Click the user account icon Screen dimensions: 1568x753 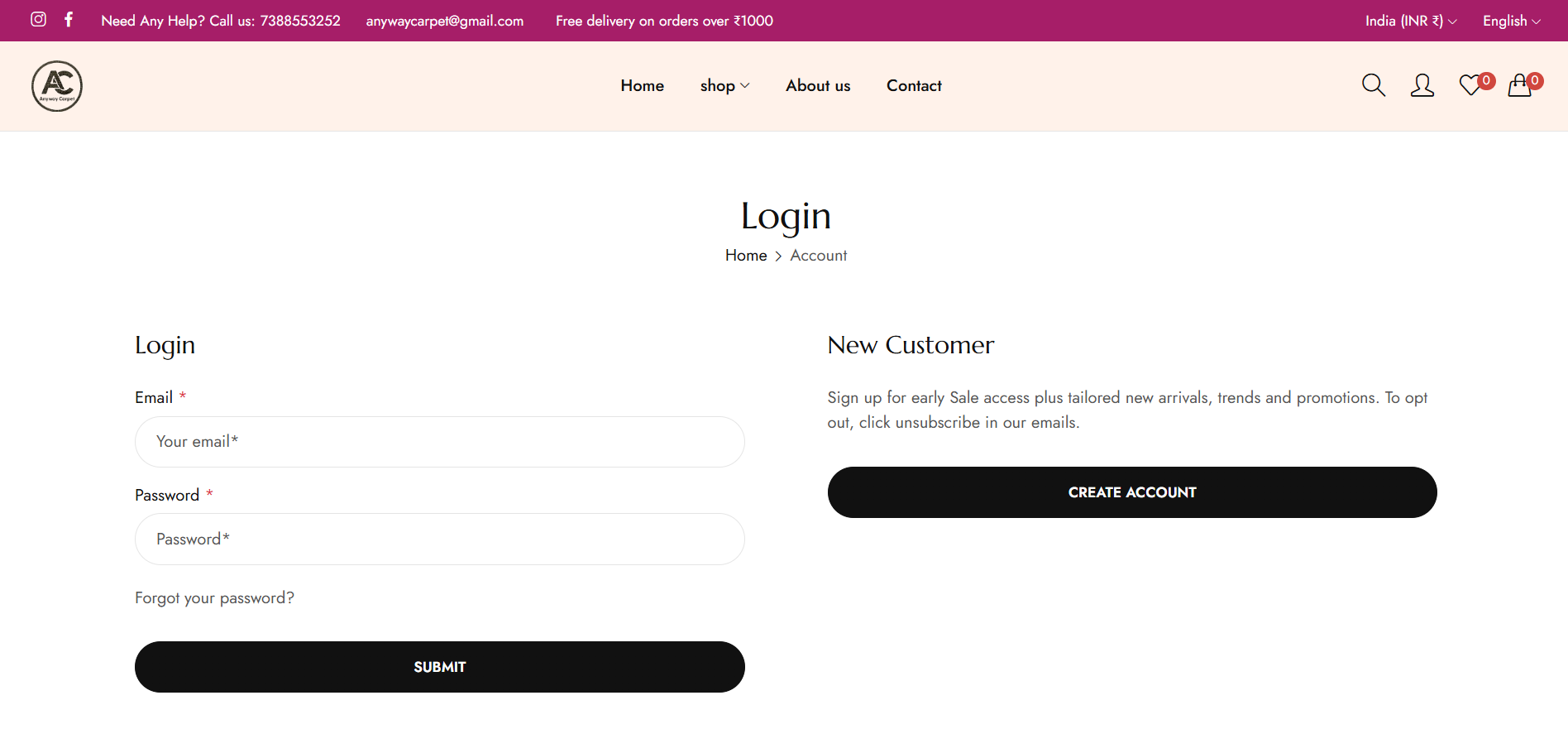point(1422,85)
